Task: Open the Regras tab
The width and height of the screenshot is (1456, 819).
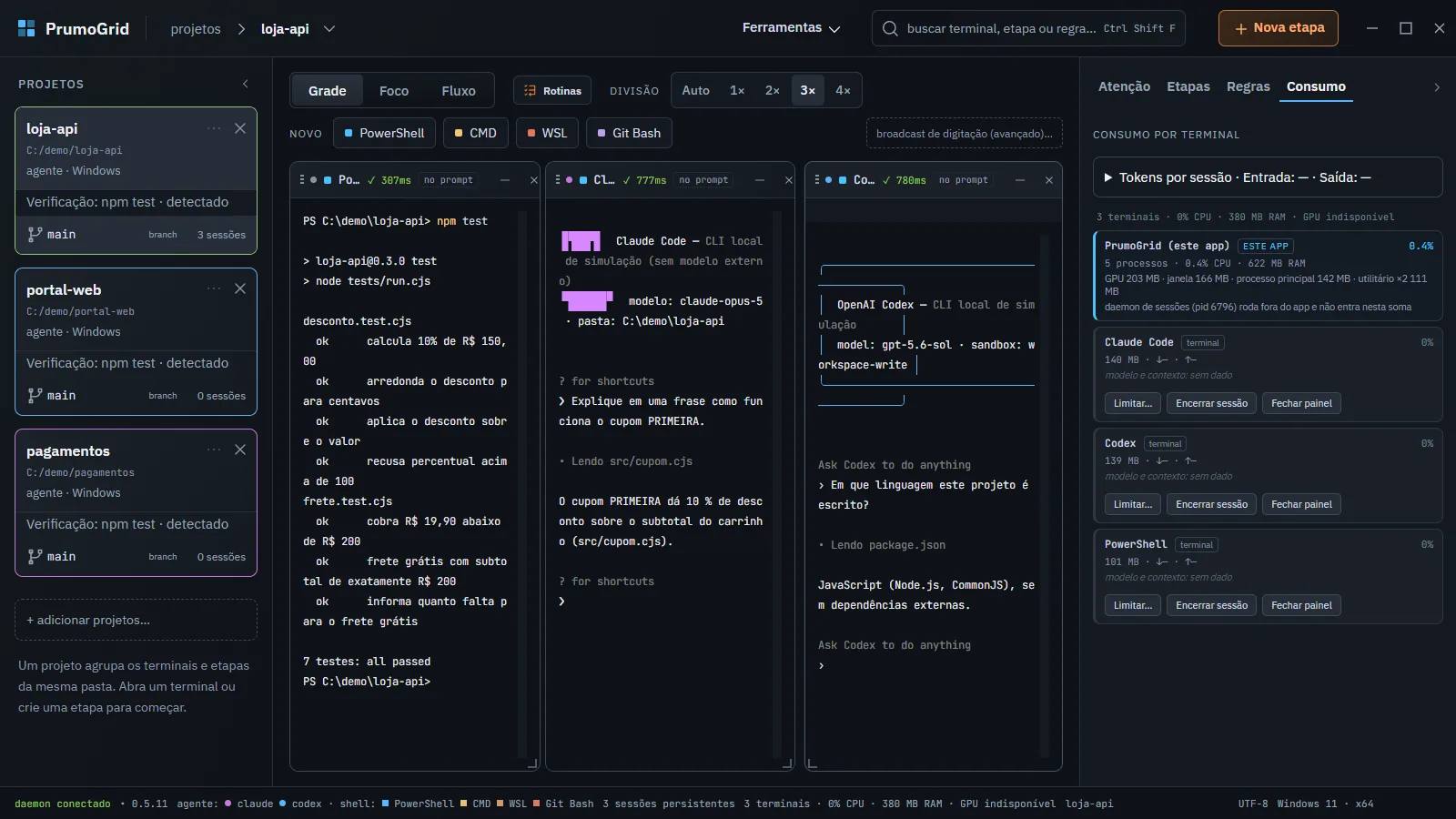Action: 1248,86
